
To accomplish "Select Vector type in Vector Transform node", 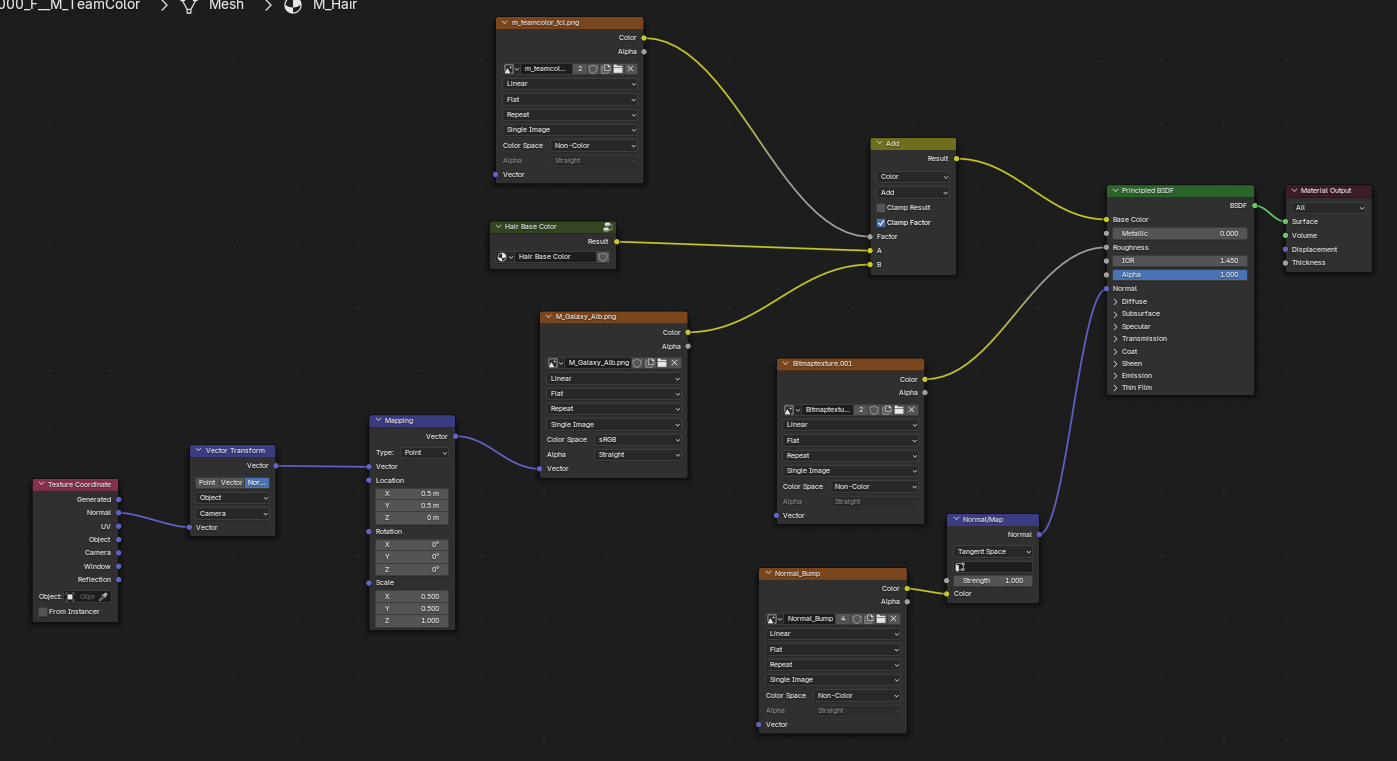I will (x=232, y=483).
